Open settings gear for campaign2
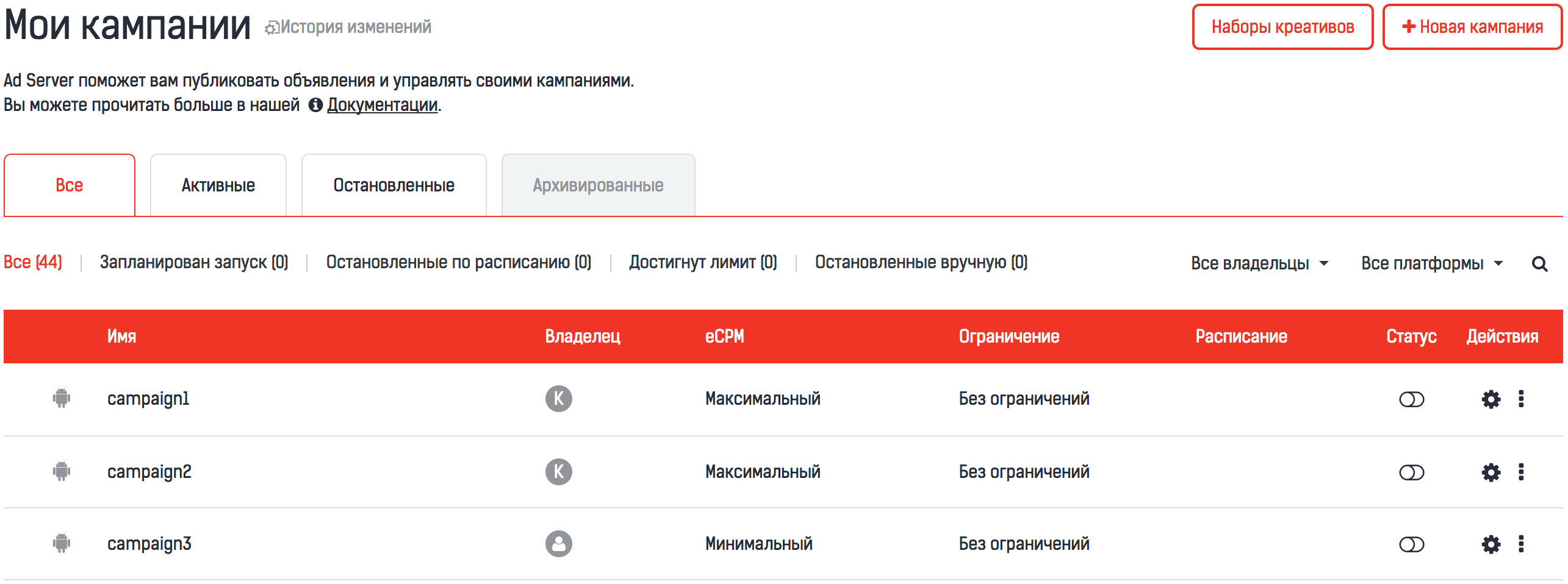The width and height of the screenshot is (1568, 584). pos(1491,472)
